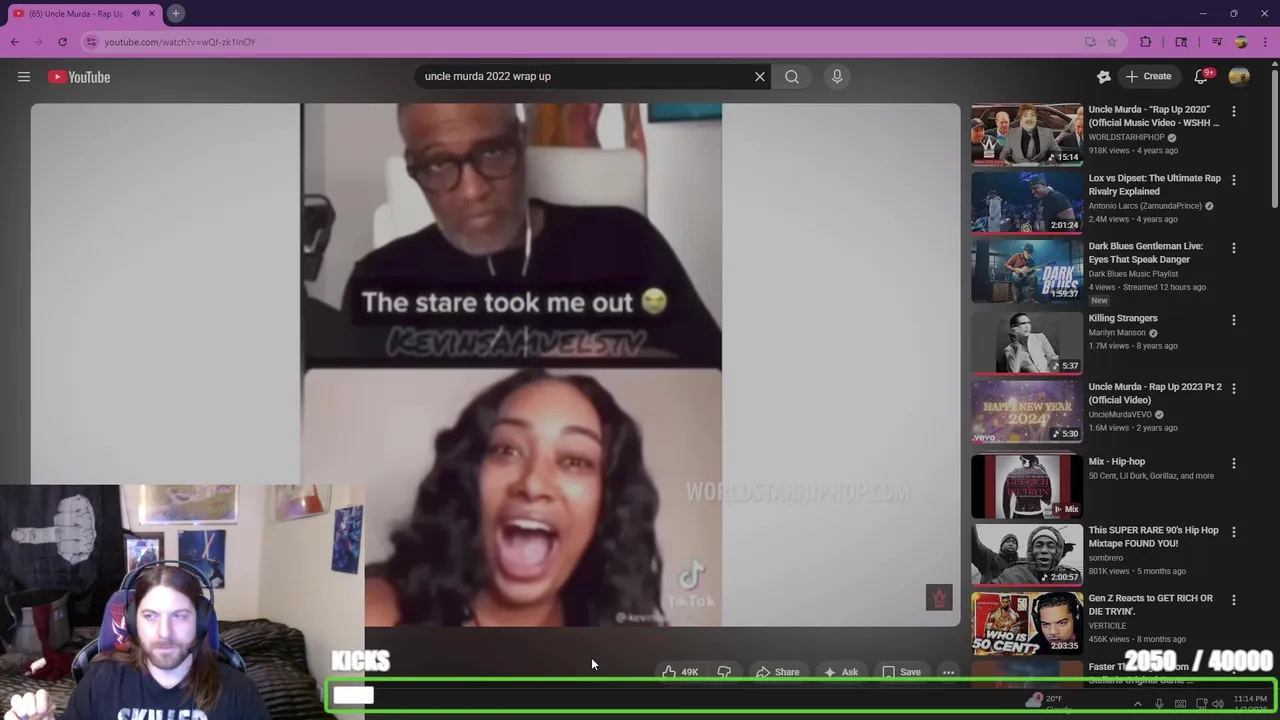Open options for Dark Blues Gentleman Live
Image resolution: width=1280 pixels, height=720 pixels.
click(1234, 248)
